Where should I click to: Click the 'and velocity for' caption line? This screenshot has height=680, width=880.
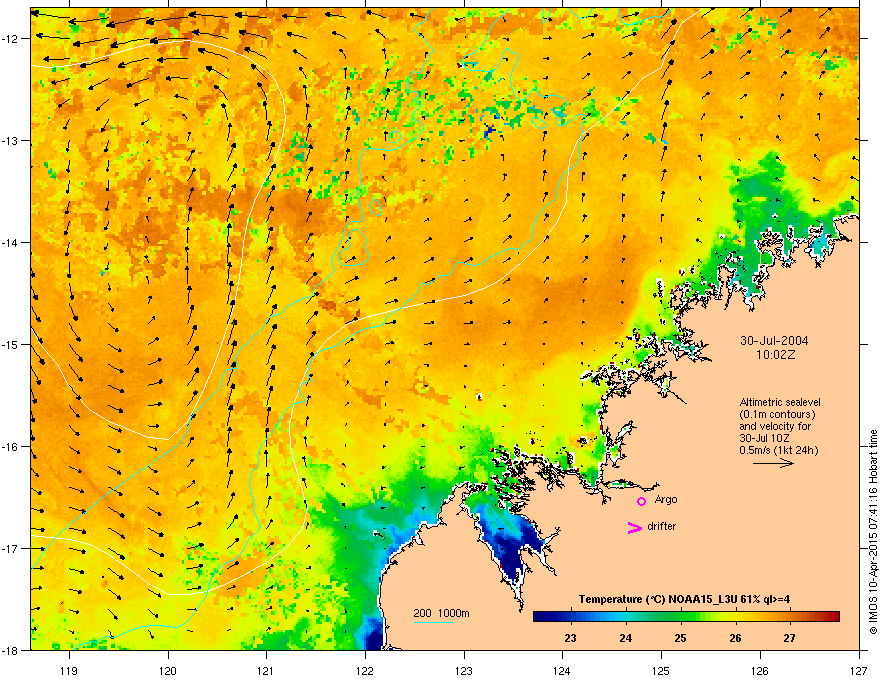click(x=775, y=426)
